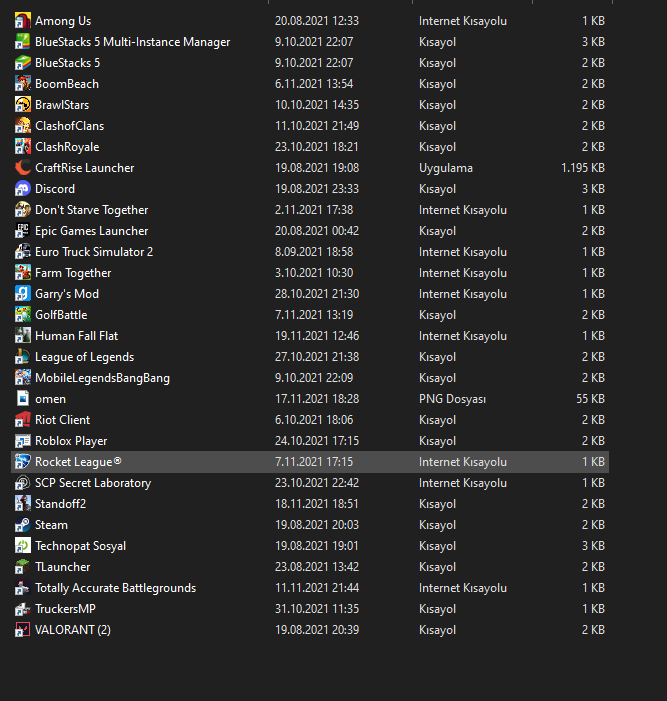This screenshot has width=667, height=701.
Task: Select the 'Roblox Player' file name
Action: 71,441
